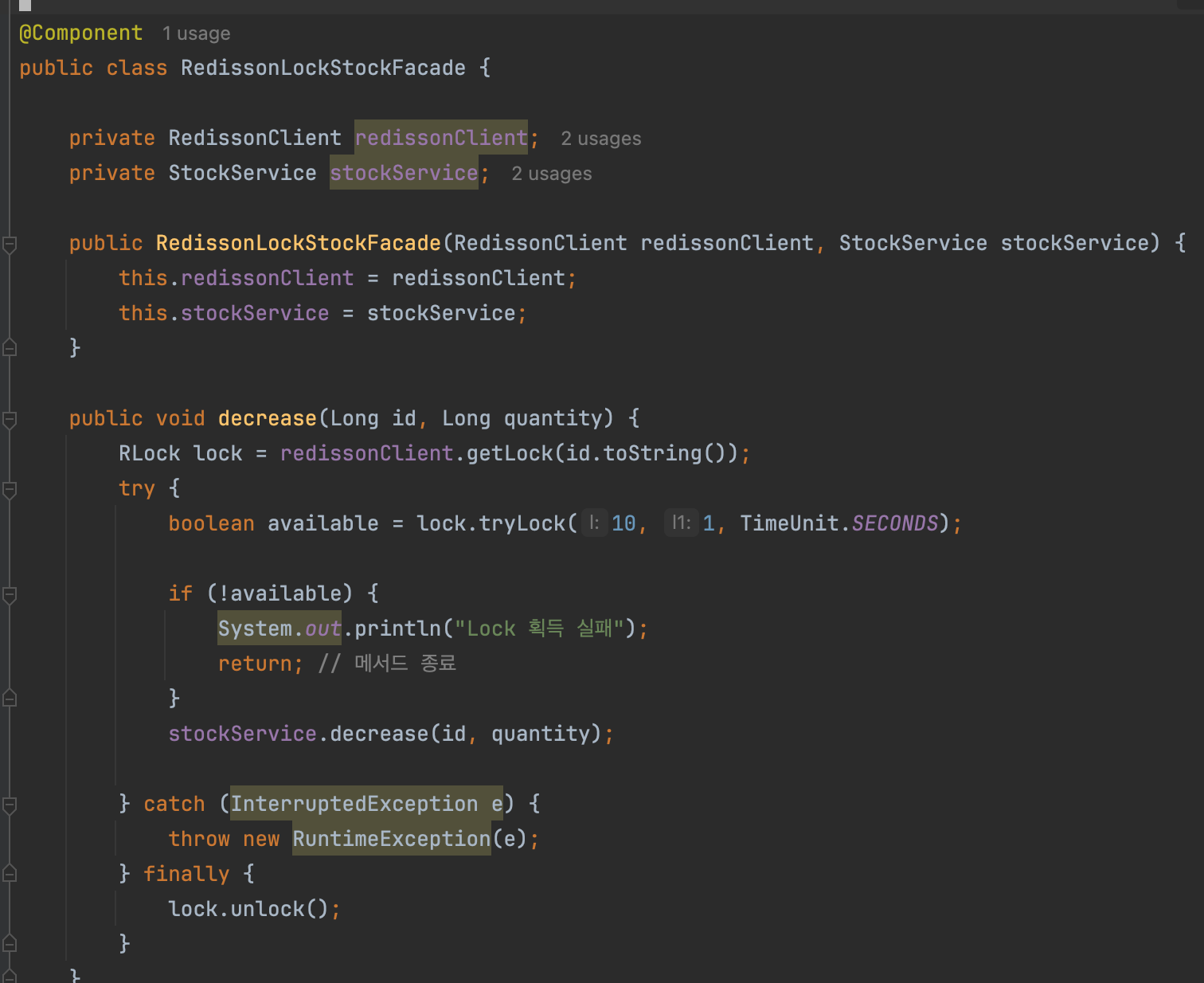
Task: Click the highlighted System.out text
Action: tap(279, 629)
